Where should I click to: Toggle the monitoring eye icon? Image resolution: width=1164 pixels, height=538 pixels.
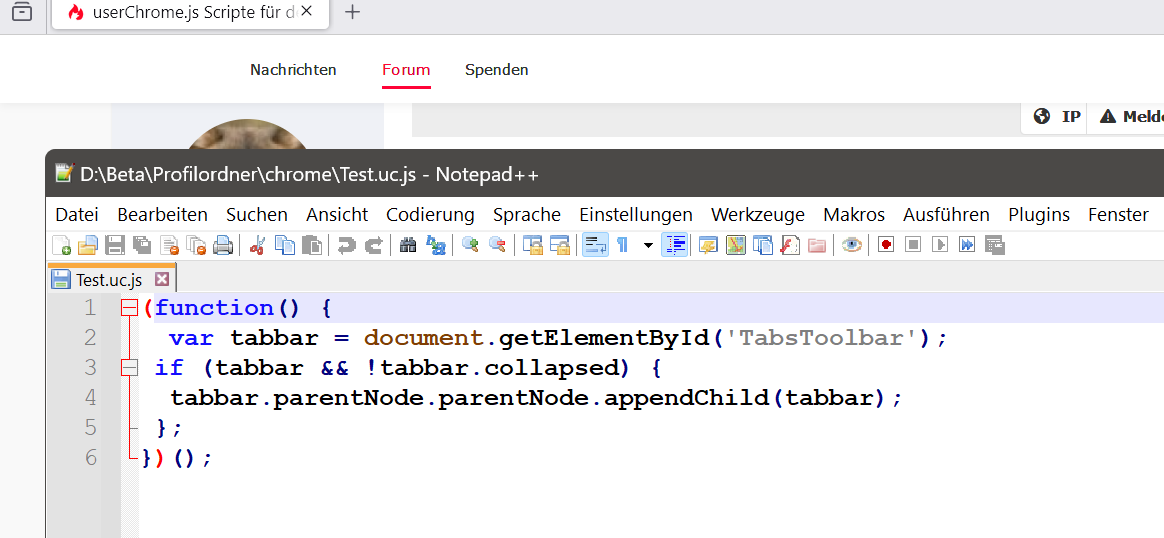coord(852,245)
